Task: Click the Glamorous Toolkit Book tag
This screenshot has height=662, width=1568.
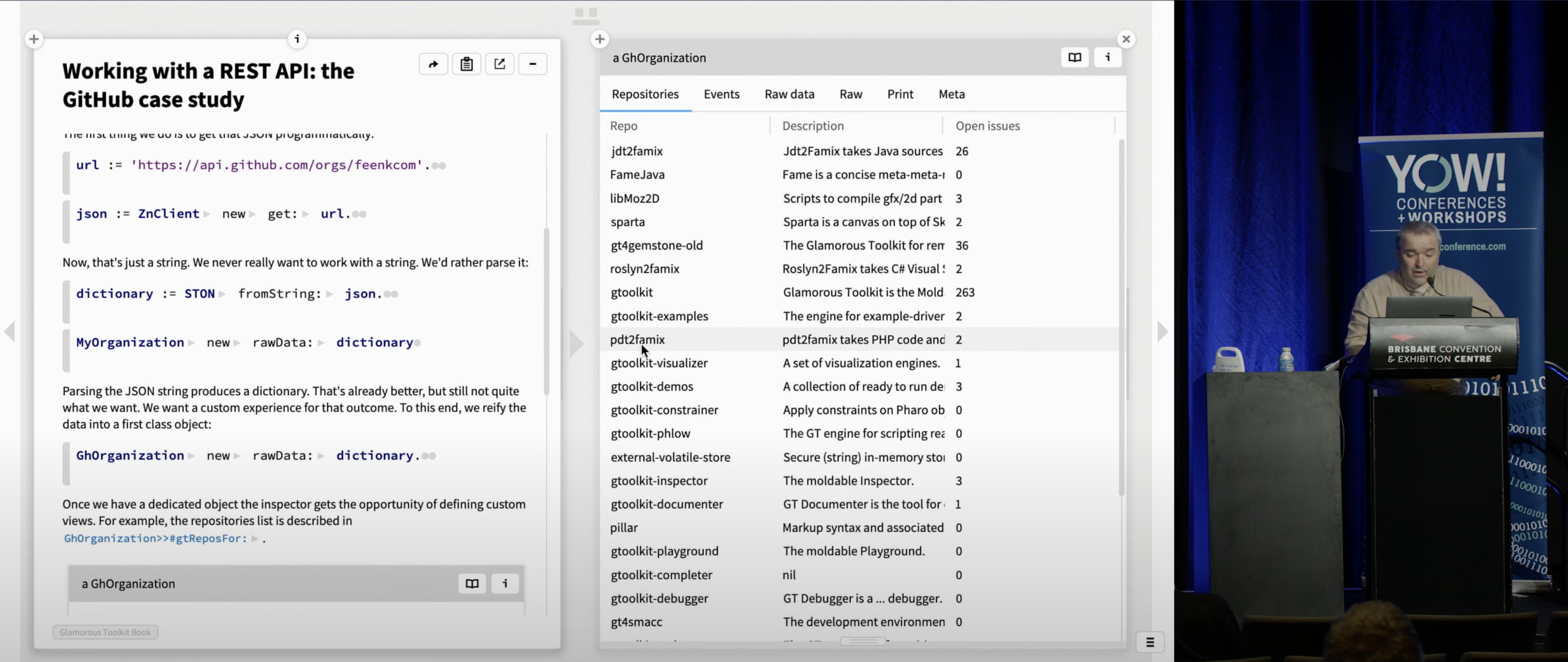Action: pos(105,632)
